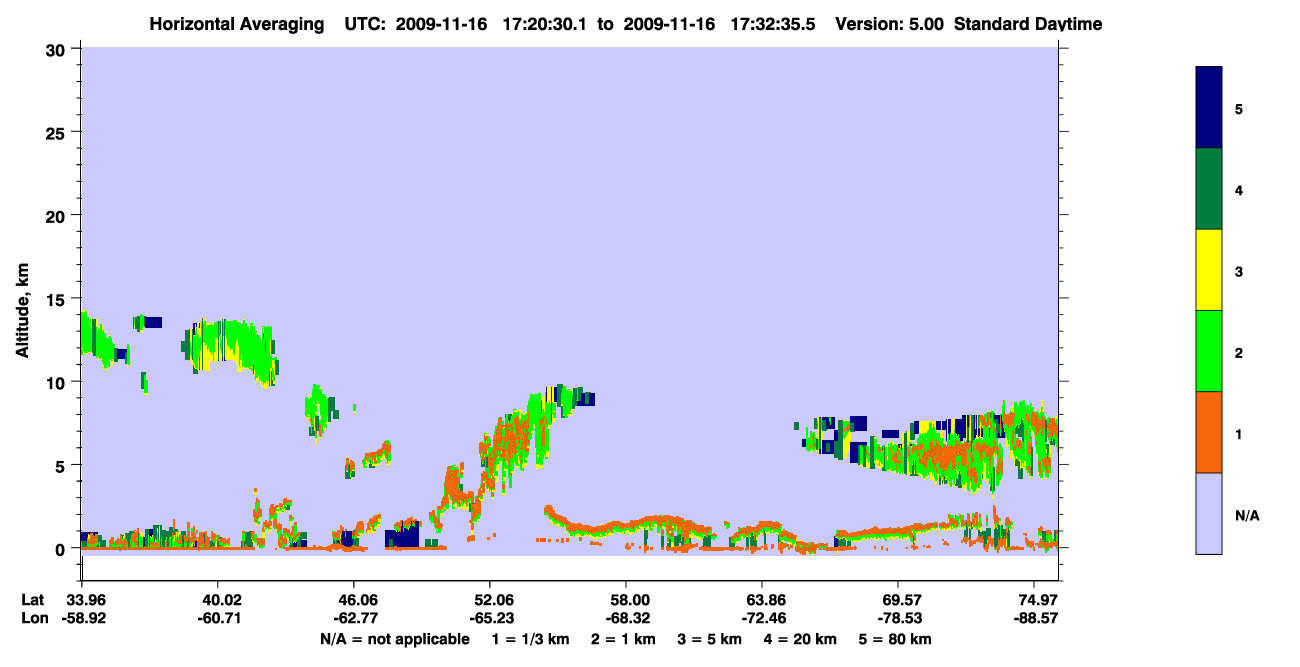Click the altitude tick label 25

pyautogui.click(x=58, y=132)
